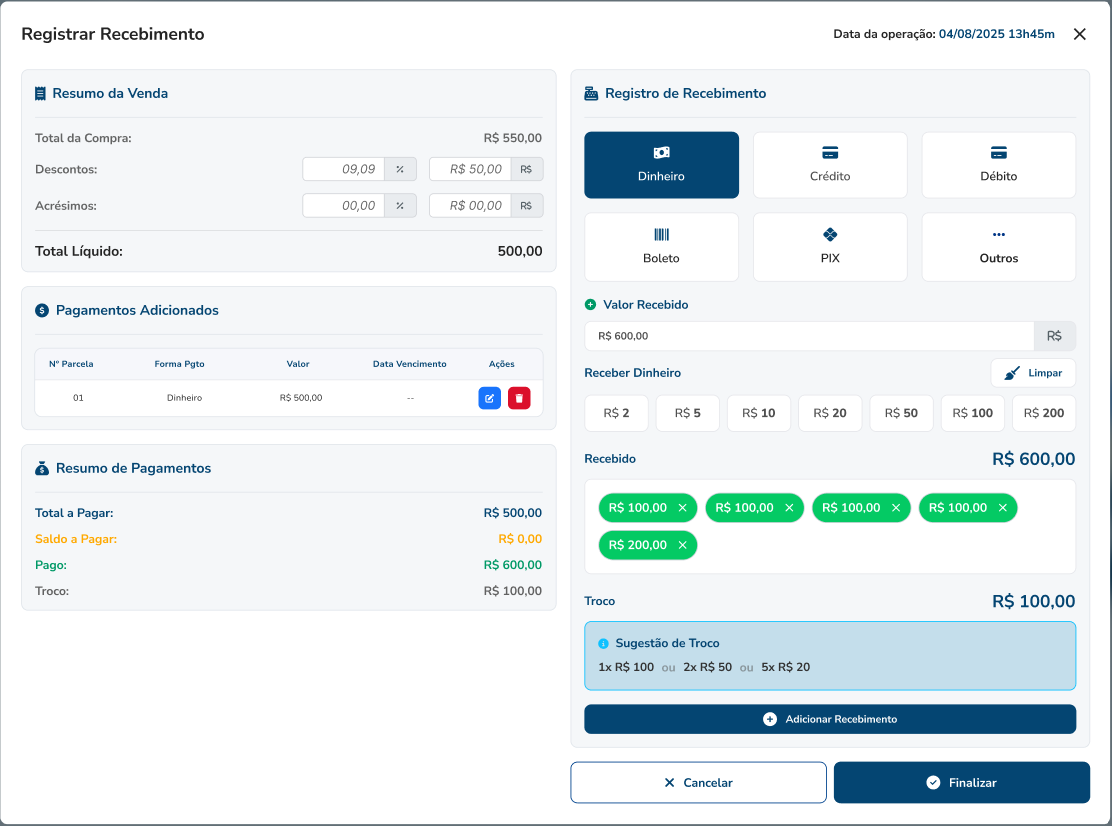Select Crédito card payment option
This screenshot has height=826, width=1112.
click(x=829, y=165)
